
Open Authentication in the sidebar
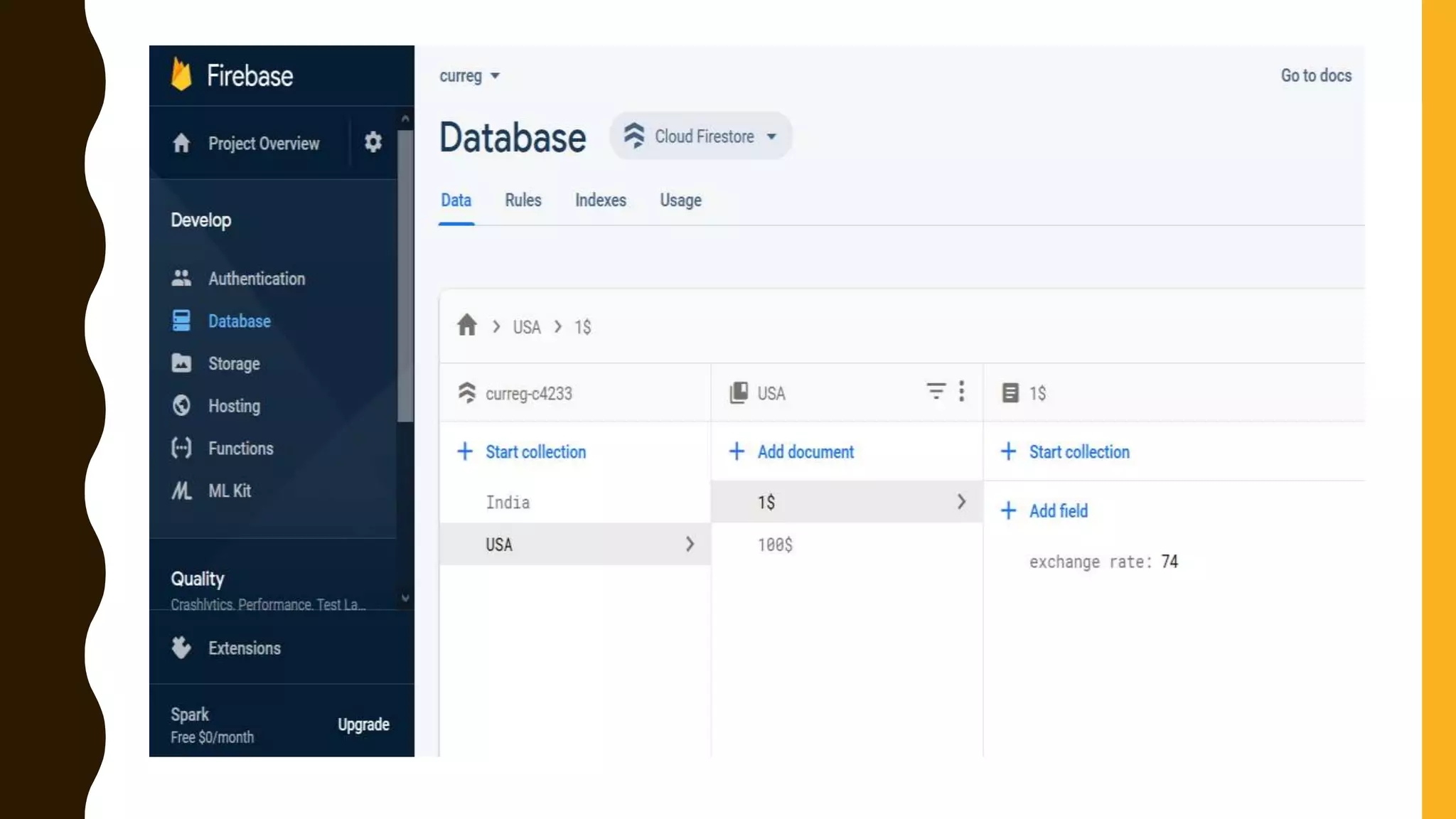pyautogui.click(x=257, y=278)
